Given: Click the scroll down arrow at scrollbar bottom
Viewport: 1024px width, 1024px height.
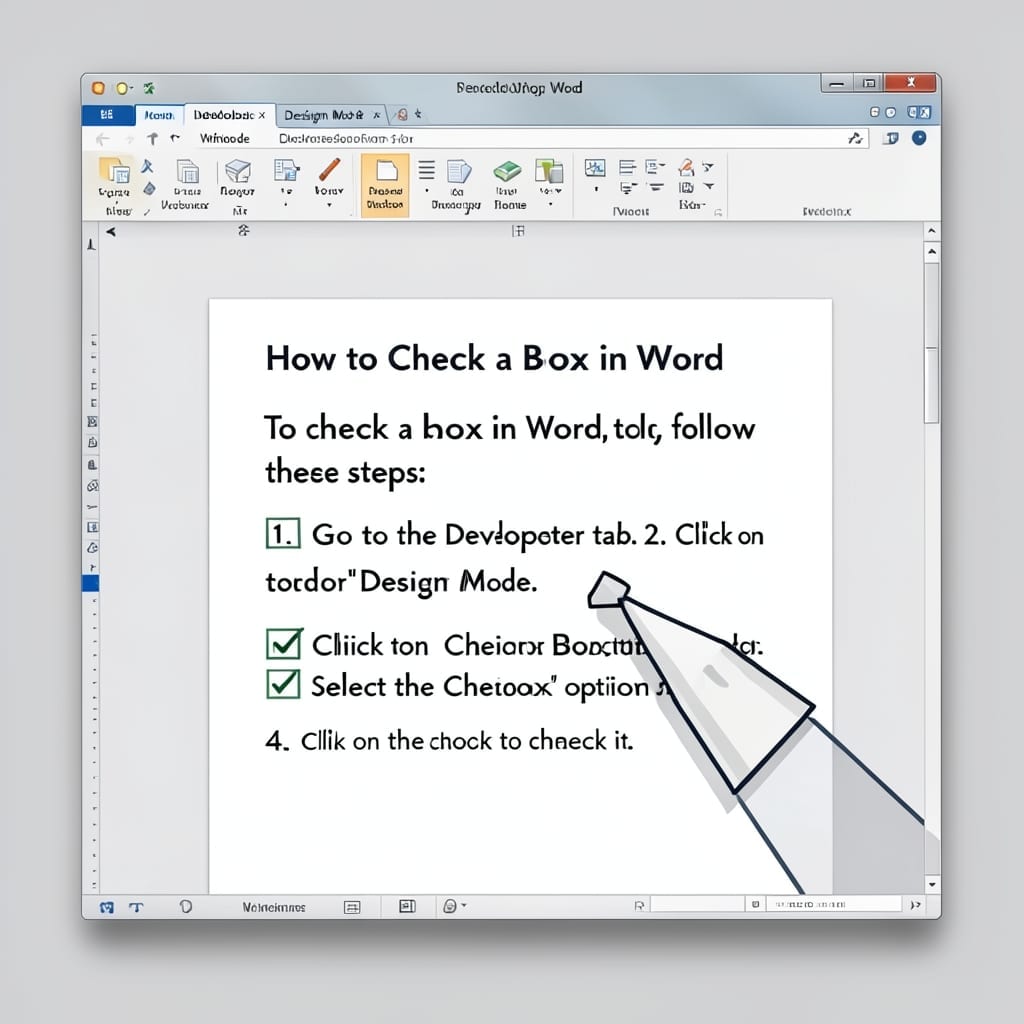Looking at the screenshot, I should pos(932,885).
